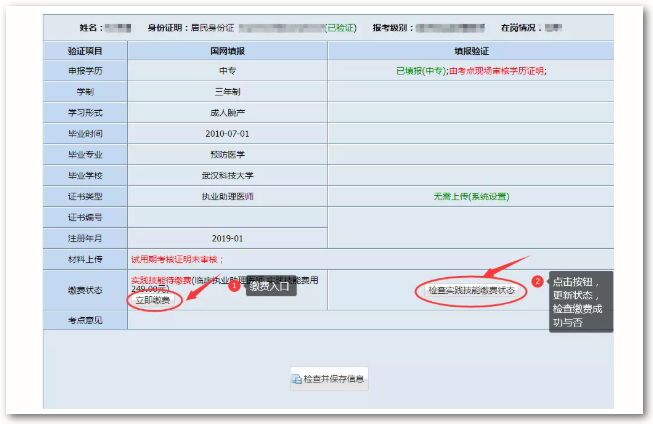Click the 执业助理医师 certificate type cell
The height and width of the screenshot is (424, 653).
[227, 197]
